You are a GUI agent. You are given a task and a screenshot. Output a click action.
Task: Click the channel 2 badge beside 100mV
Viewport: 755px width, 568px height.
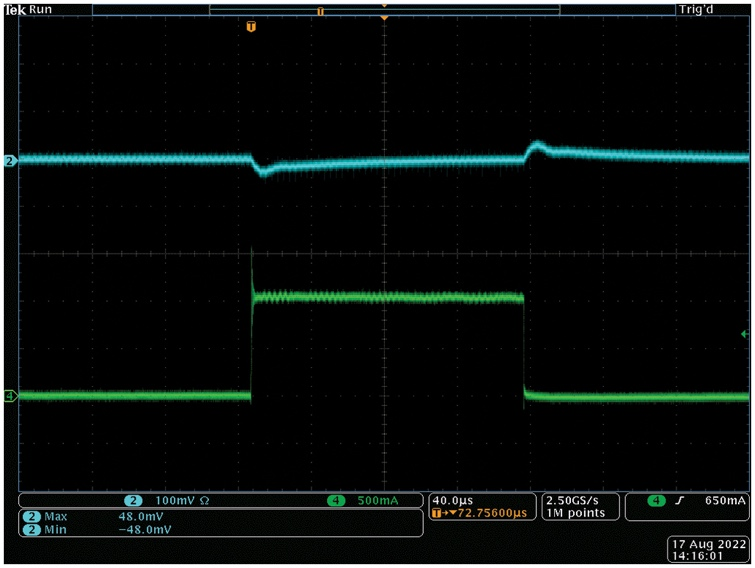click(x=133, y=501)
